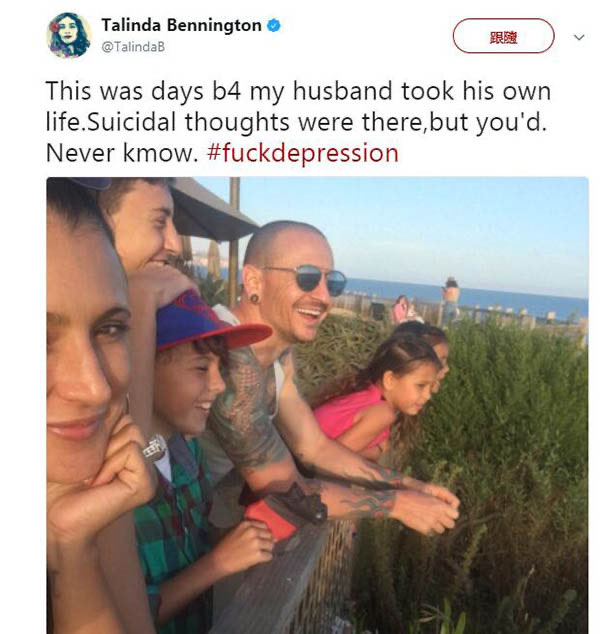Open the #fuckdepression hashtag link
Viewport: 600px width, 634px height.
(302, 153)
